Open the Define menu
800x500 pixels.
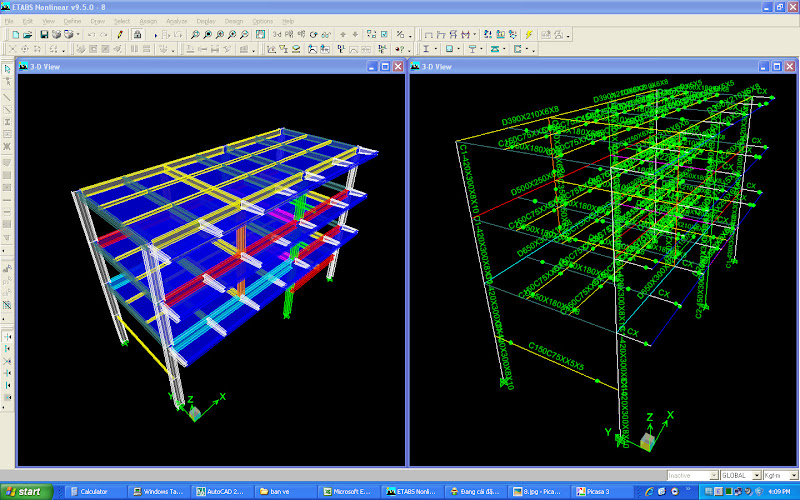72,20
